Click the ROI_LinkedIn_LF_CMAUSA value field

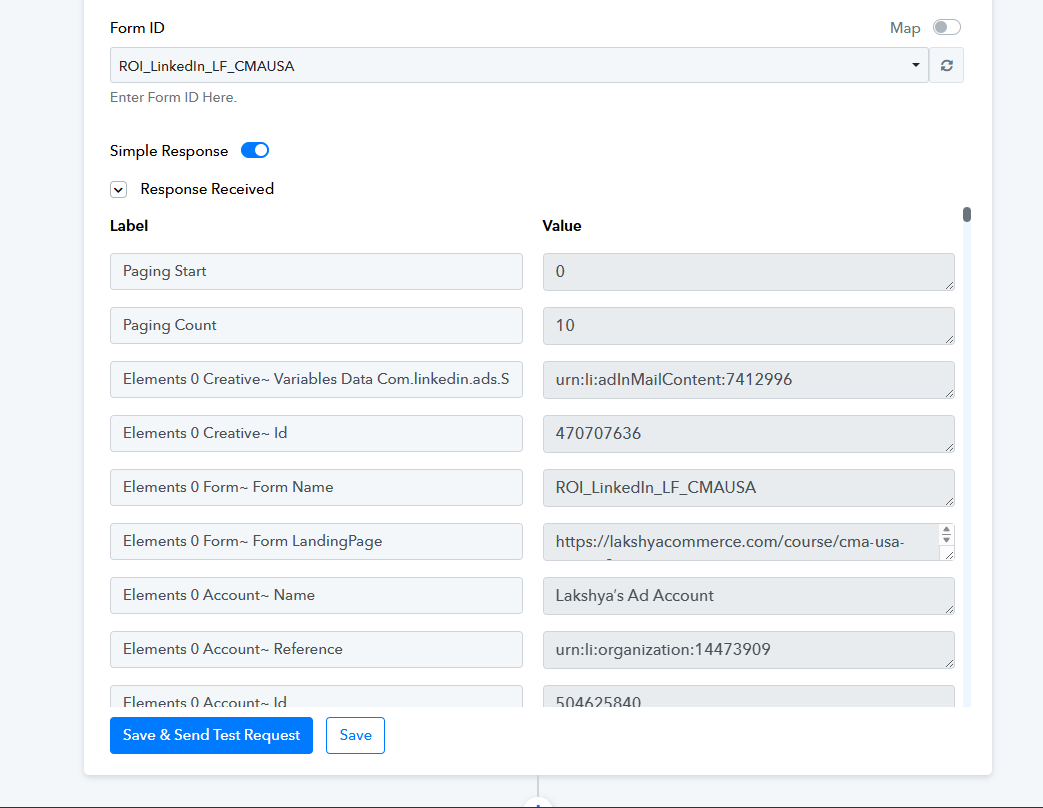click(748, 487)
